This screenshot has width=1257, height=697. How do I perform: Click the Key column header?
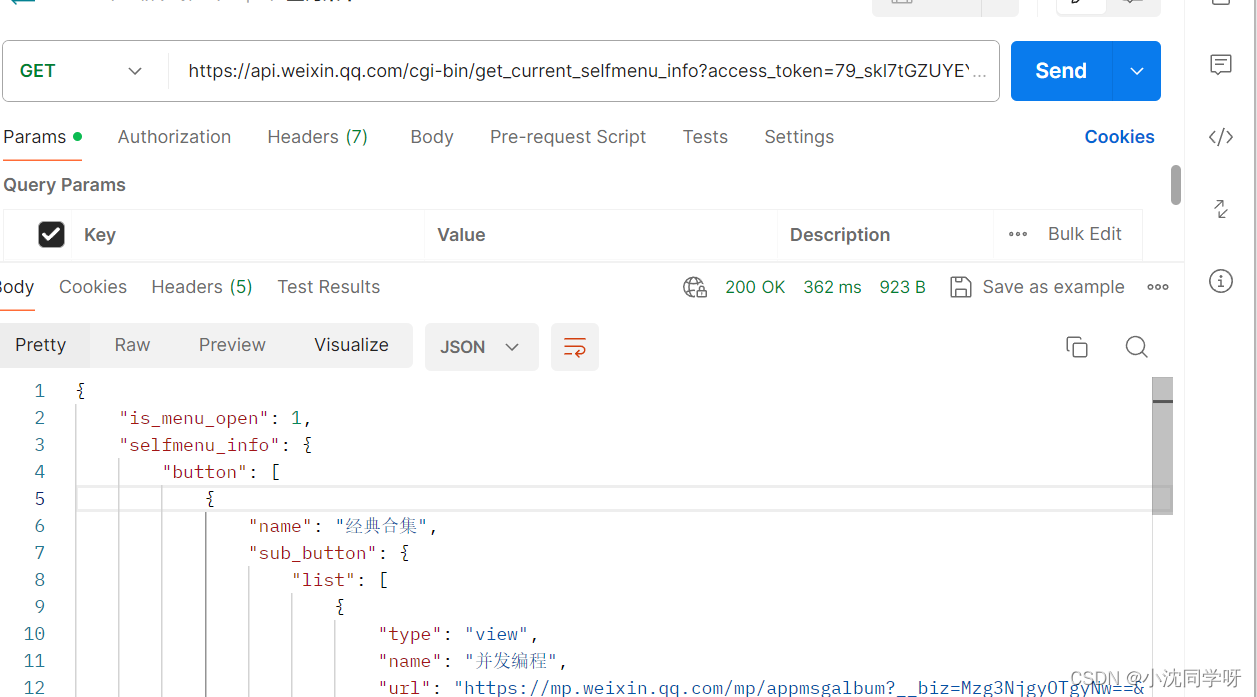pyautogui.click(x=100, y=235)
